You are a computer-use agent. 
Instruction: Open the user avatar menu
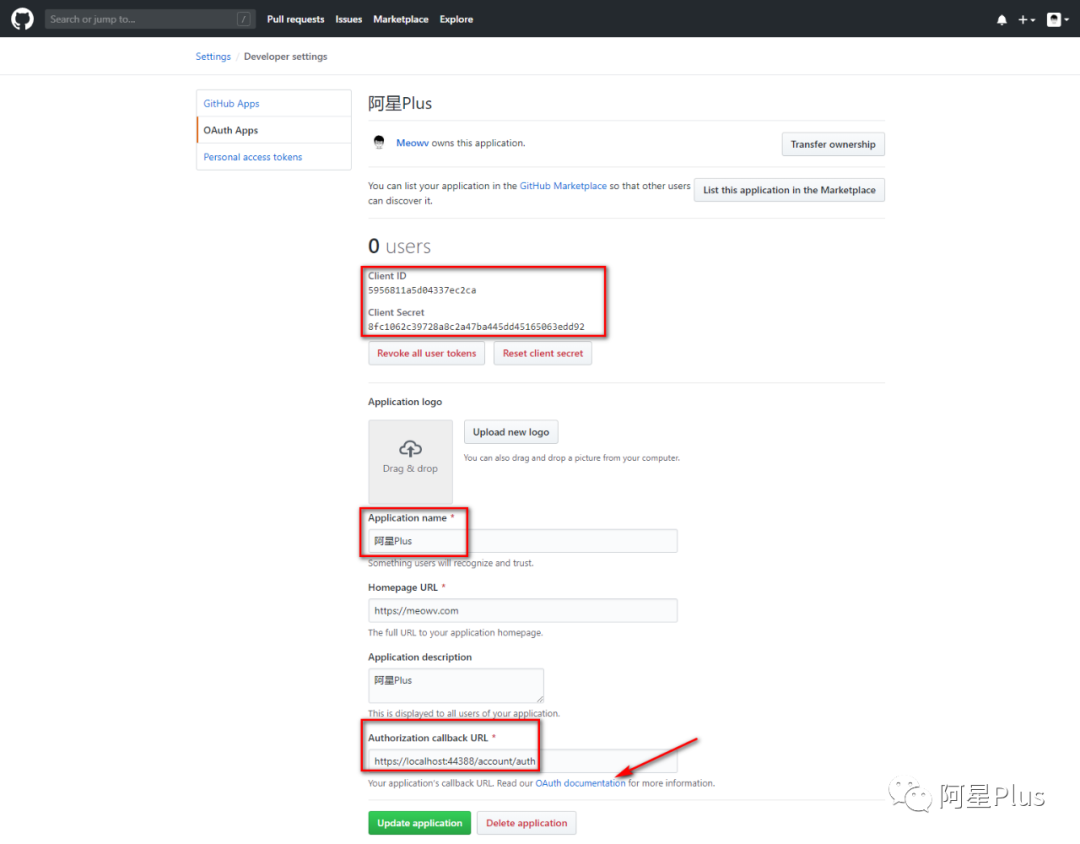(x=1057, y=19)
